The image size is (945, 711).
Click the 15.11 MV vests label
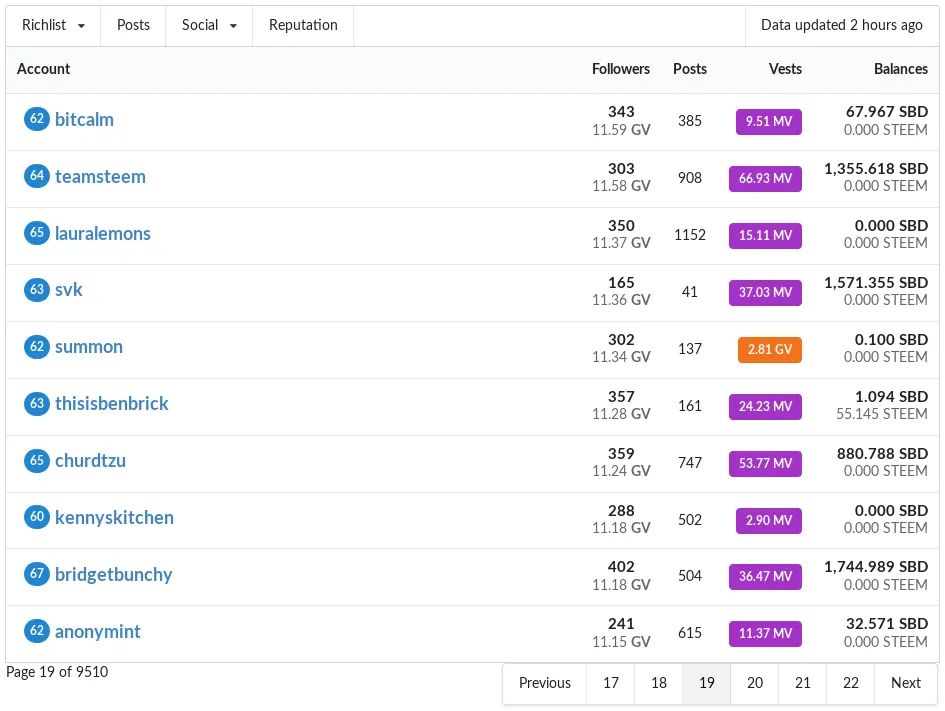pos(765,236)
